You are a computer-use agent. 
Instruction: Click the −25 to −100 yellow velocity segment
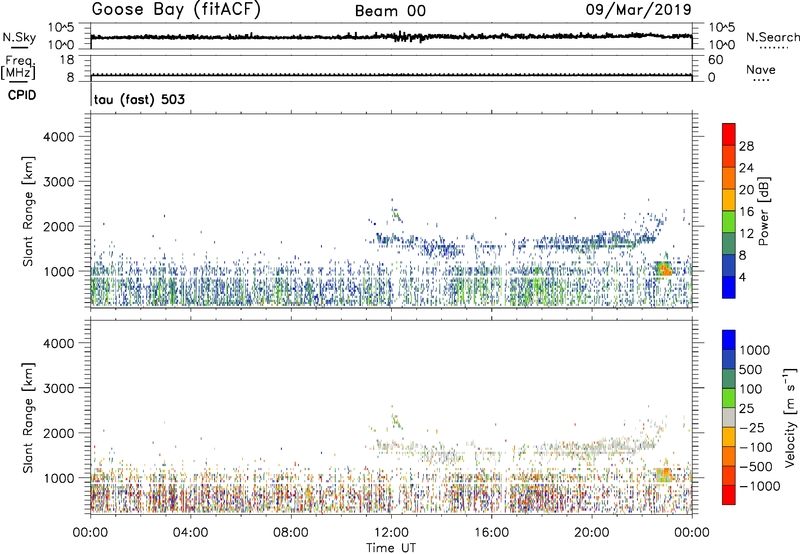pos(729,437)
